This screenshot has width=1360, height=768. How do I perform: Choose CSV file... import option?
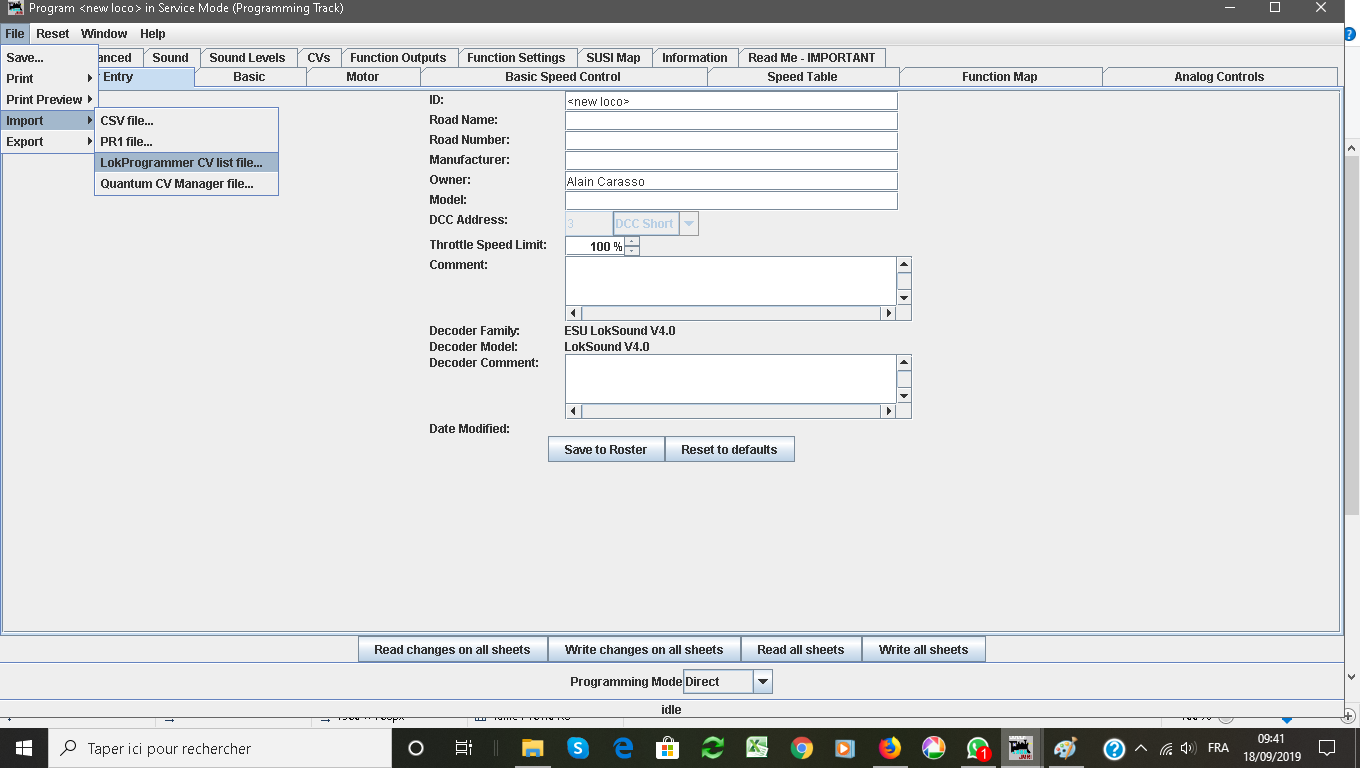[x=186, y=120]
